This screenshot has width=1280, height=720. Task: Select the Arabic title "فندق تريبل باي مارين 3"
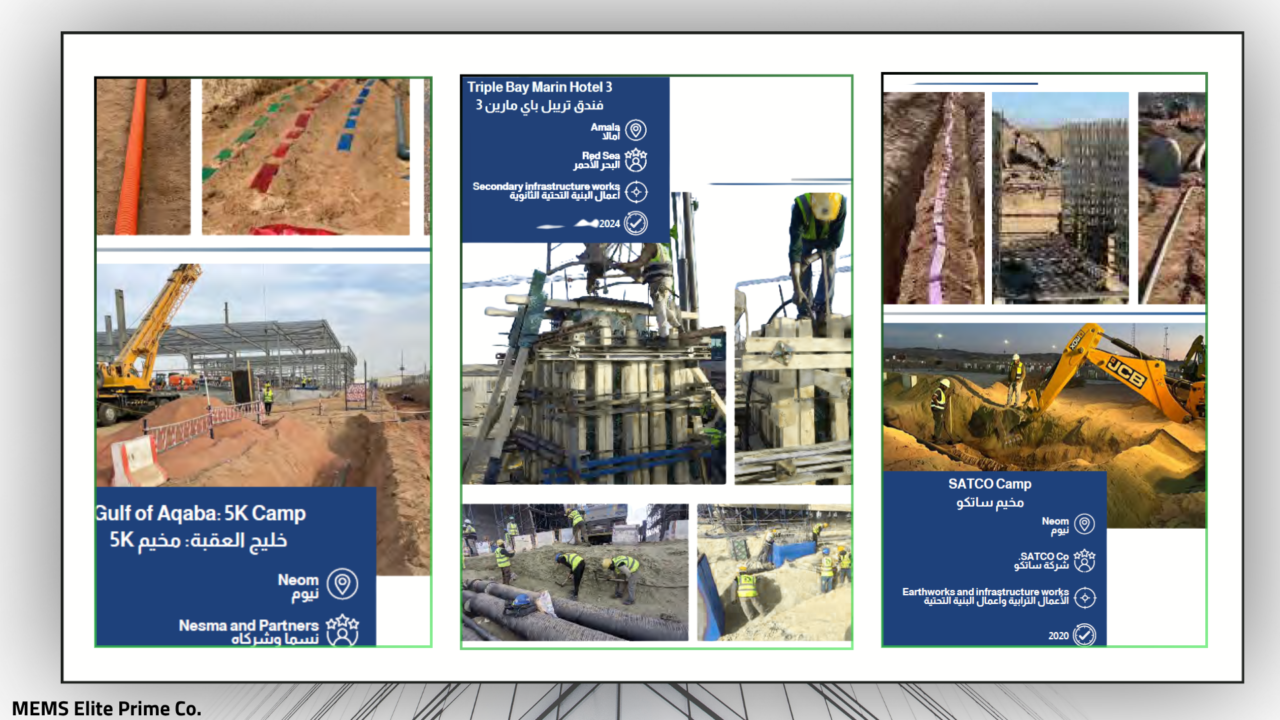pyautogui.click(x=540, y=105)
